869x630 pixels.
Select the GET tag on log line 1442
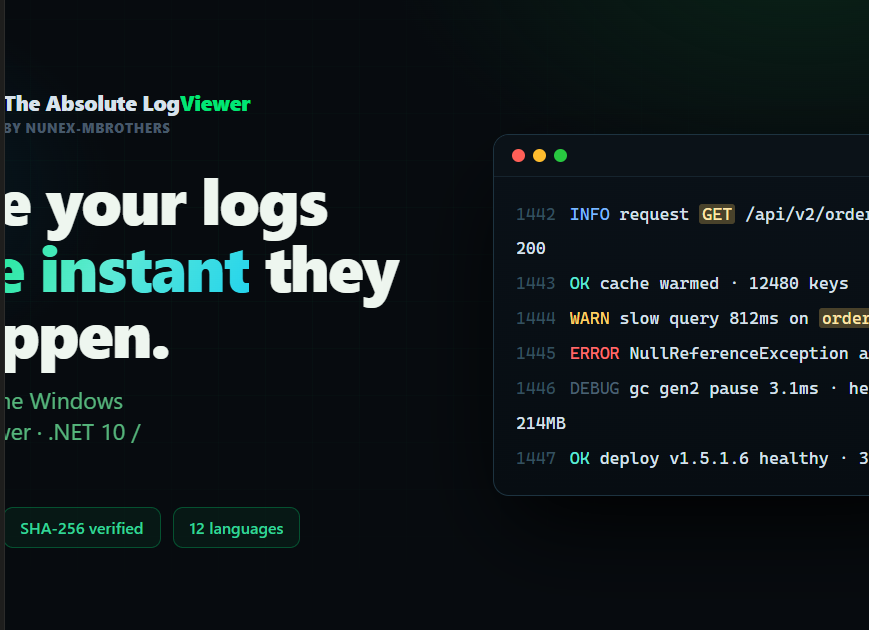pyautogui.click(x=717, y=214)
